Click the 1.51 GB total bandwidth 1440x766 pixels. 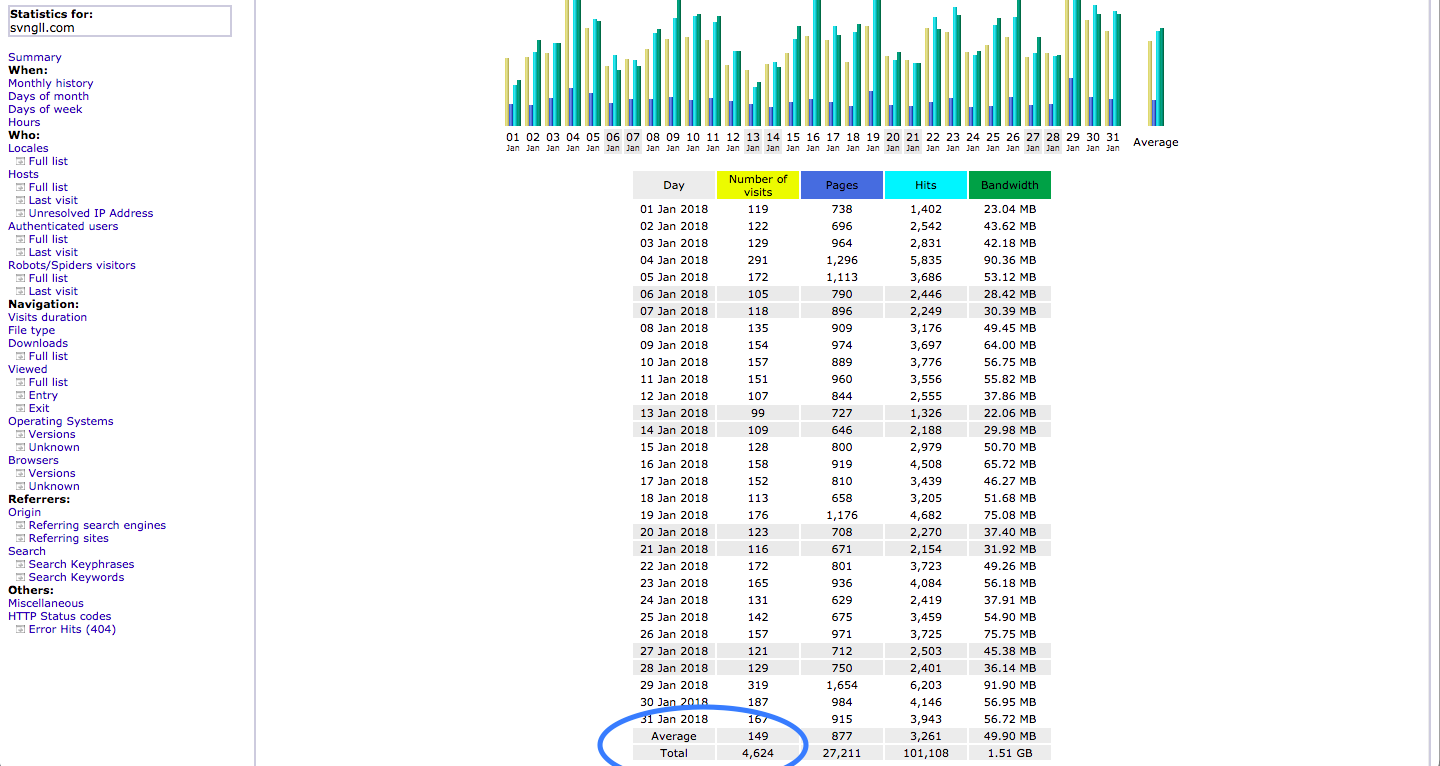click(1010, 753)
